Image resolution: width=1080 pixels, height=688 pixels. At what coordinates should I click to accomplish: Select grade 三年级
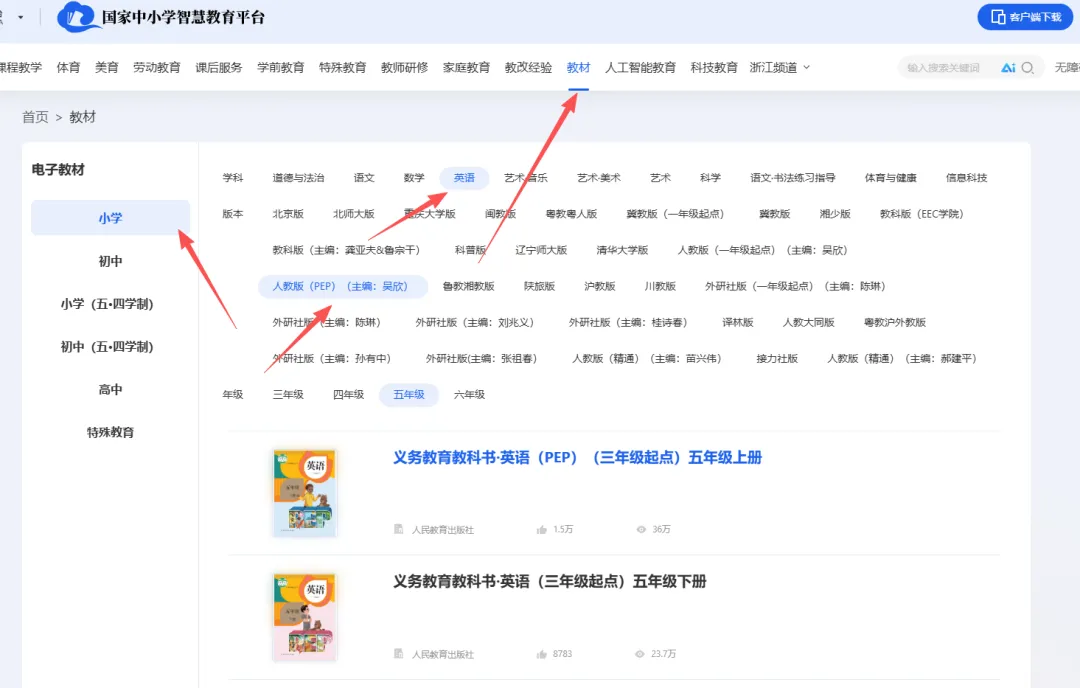click(x=288, y=395)
